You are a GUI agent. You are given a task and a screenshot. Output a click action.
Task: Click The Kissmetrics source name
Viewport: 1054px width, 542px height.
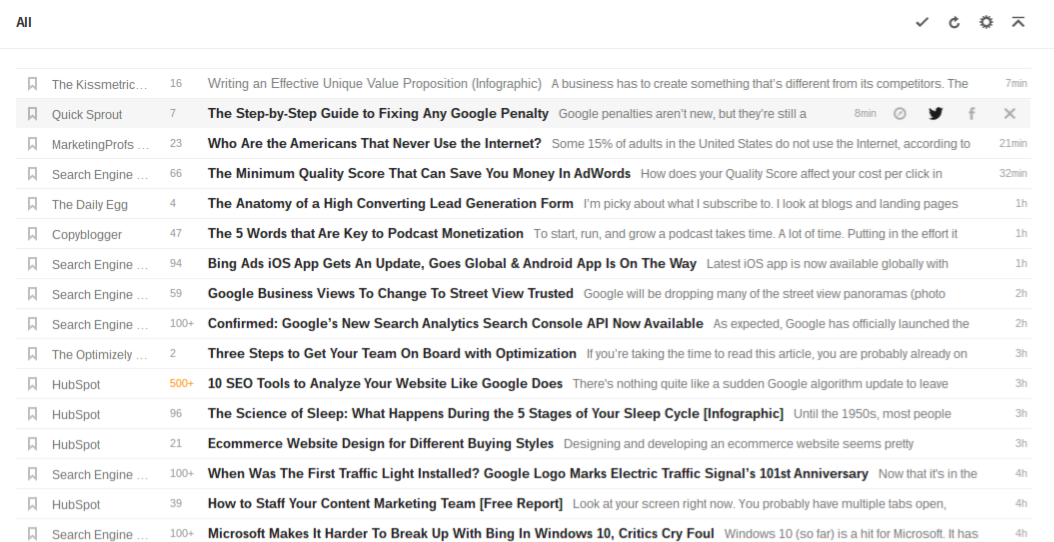(x=99, y=85)
